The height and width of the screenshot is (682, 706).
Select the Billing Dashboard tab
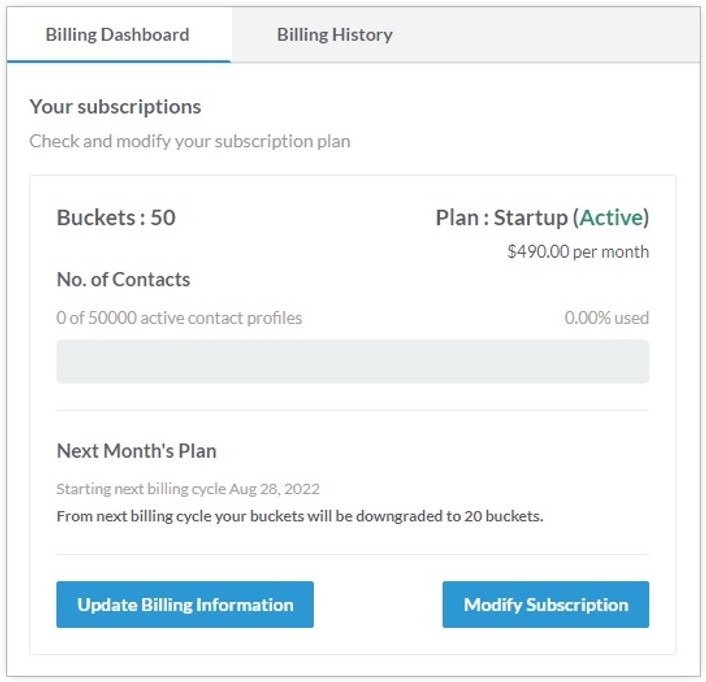pos(118,35)
